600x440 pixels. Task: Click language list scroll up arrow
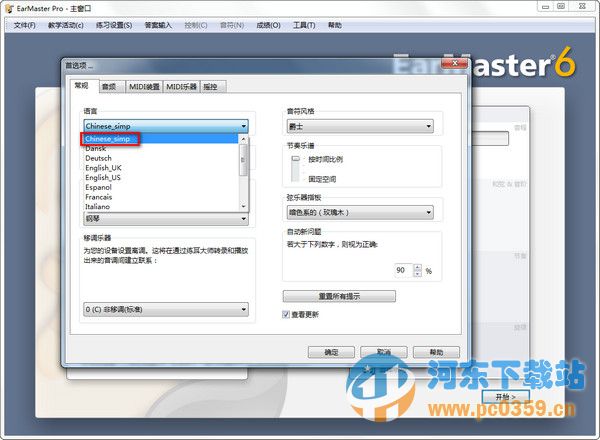point(243,139)
